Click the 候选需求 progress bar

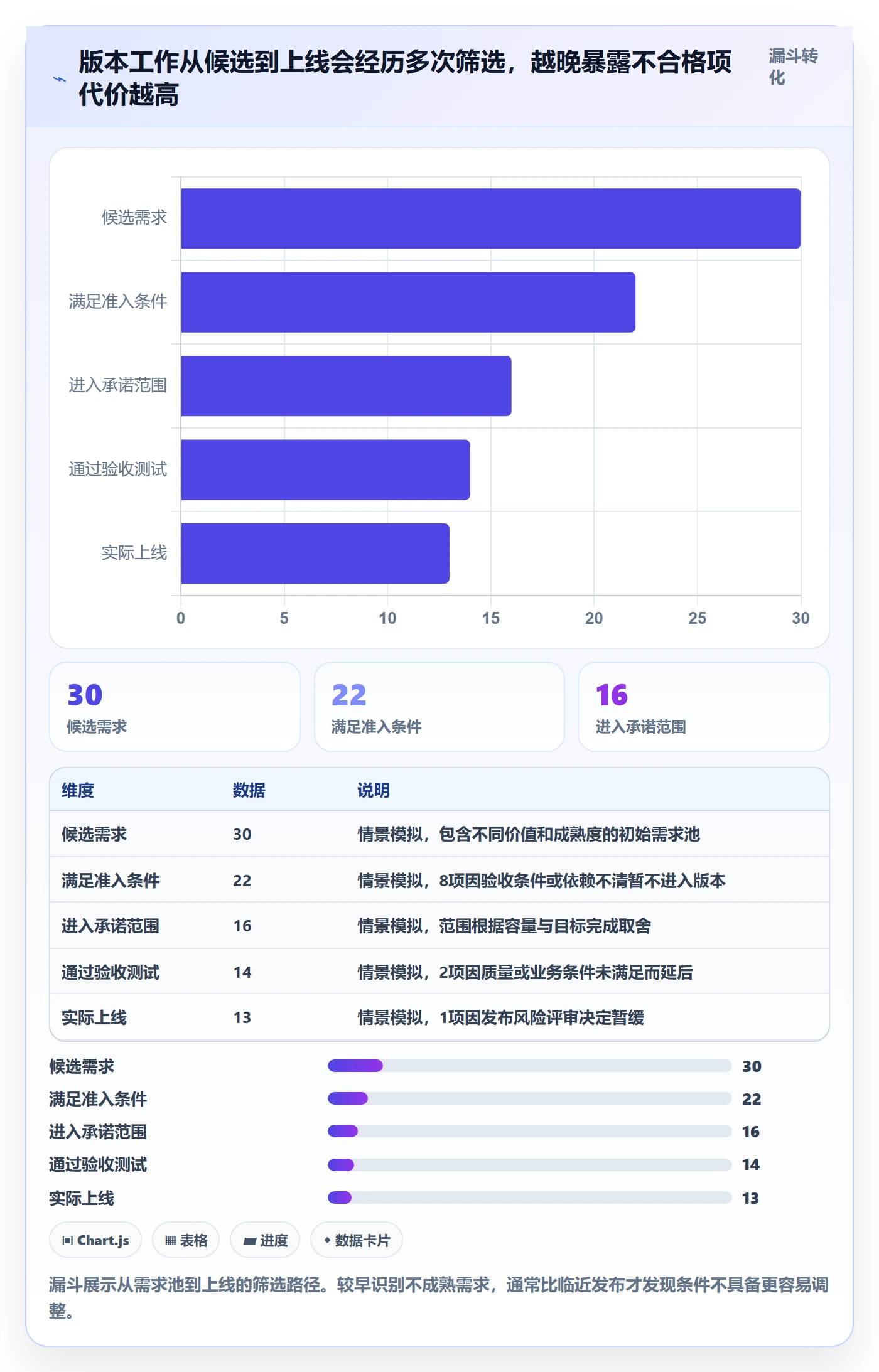coord(530,1066)
